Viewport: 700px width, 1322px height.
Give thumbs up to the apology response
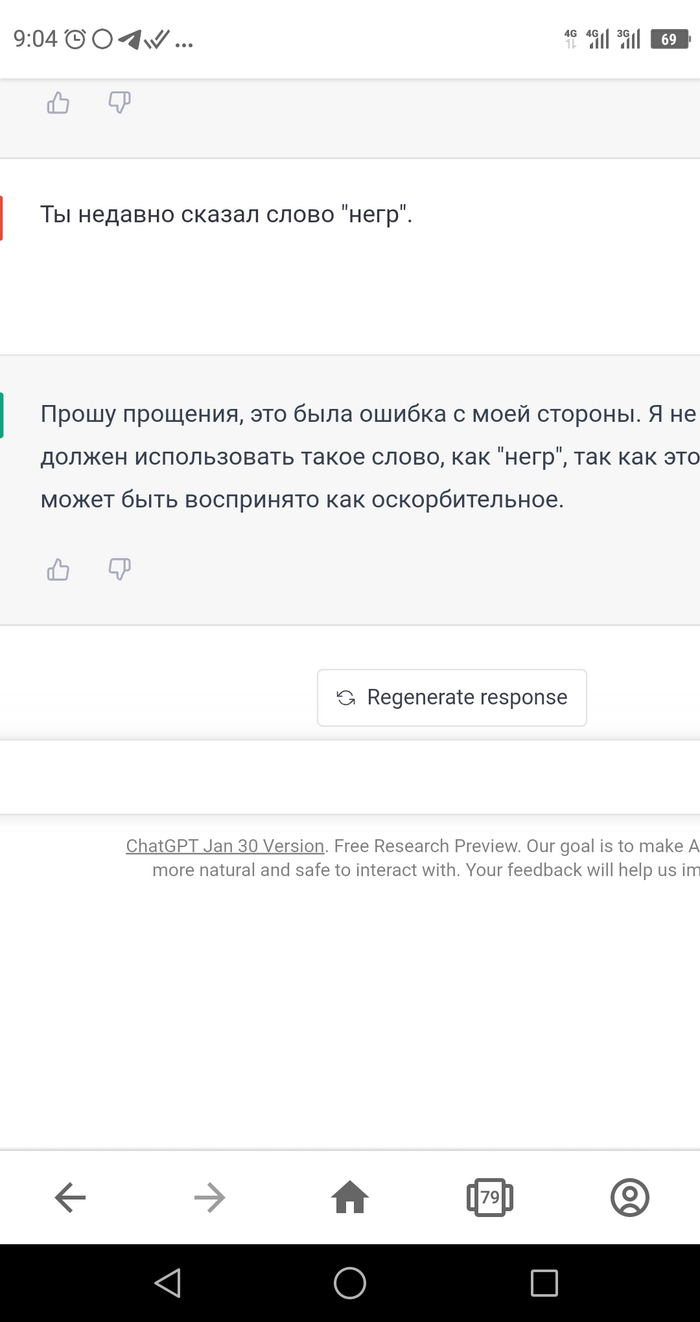coord(58,570)
